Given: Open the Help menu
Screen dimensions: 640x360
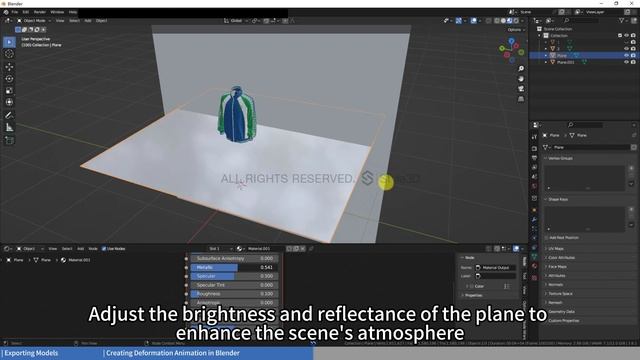Looking at the screenshot, I should pos(73,12).
